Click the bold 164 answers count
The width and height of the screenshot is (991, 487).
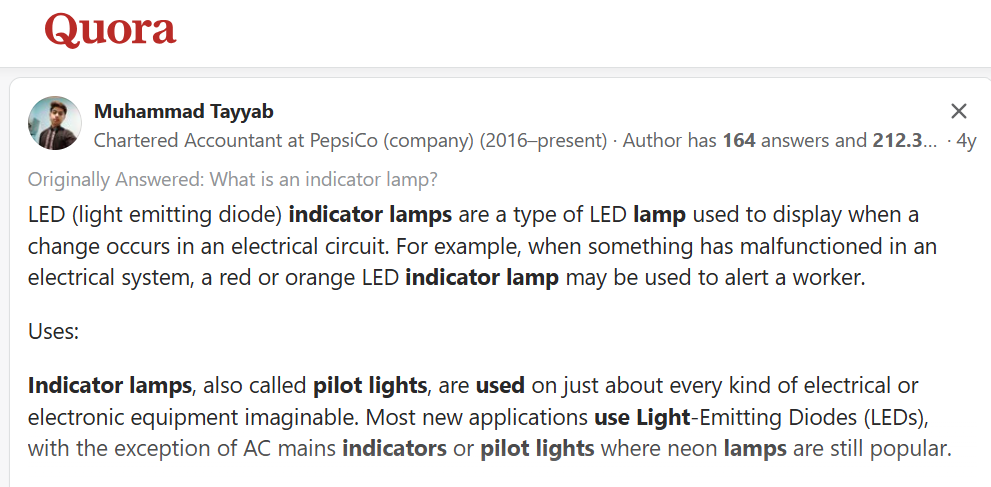click(739, 140)
